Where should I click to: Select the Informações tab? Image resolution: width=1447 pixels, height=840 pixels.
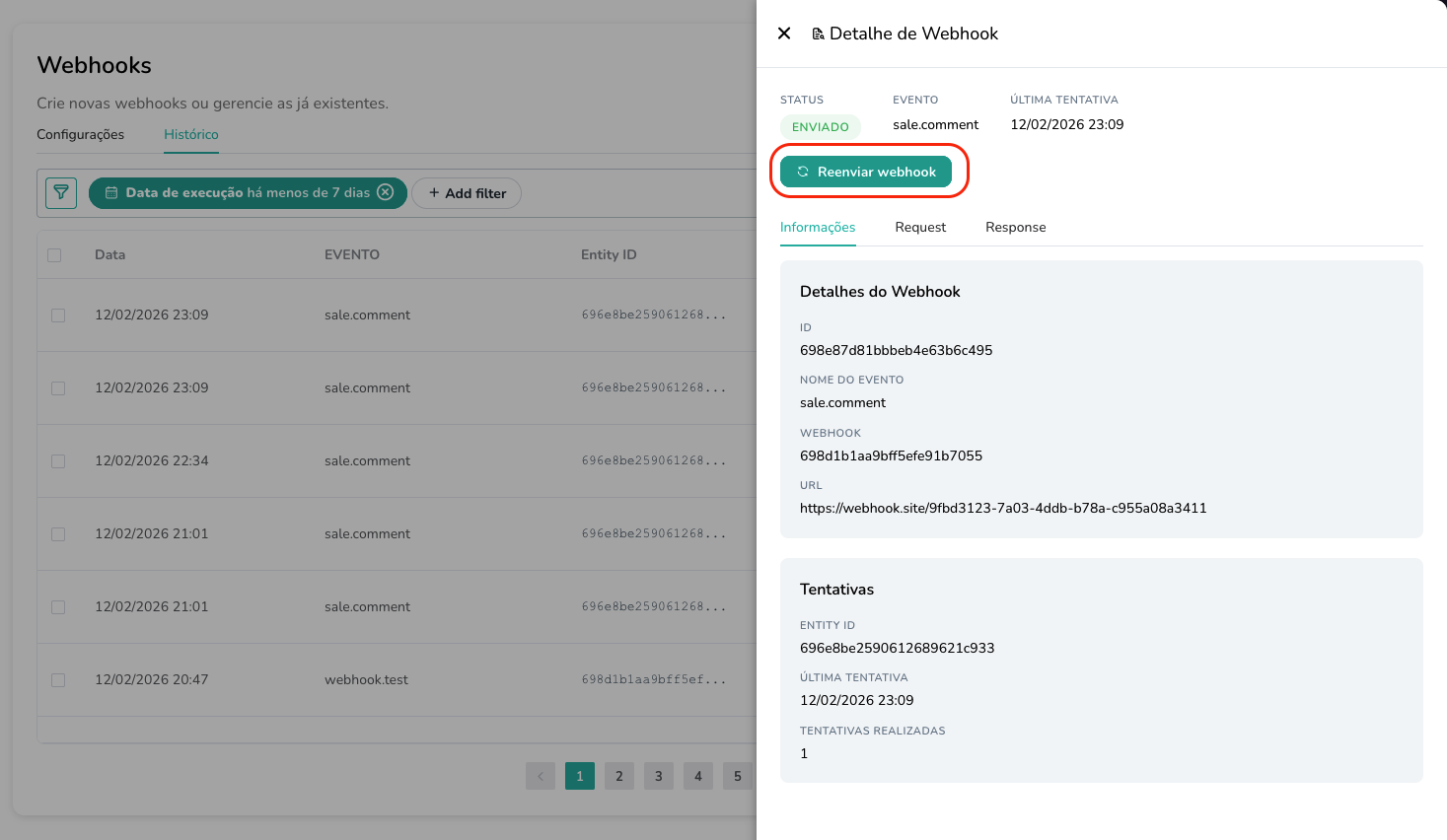click(x=817, y=227)
